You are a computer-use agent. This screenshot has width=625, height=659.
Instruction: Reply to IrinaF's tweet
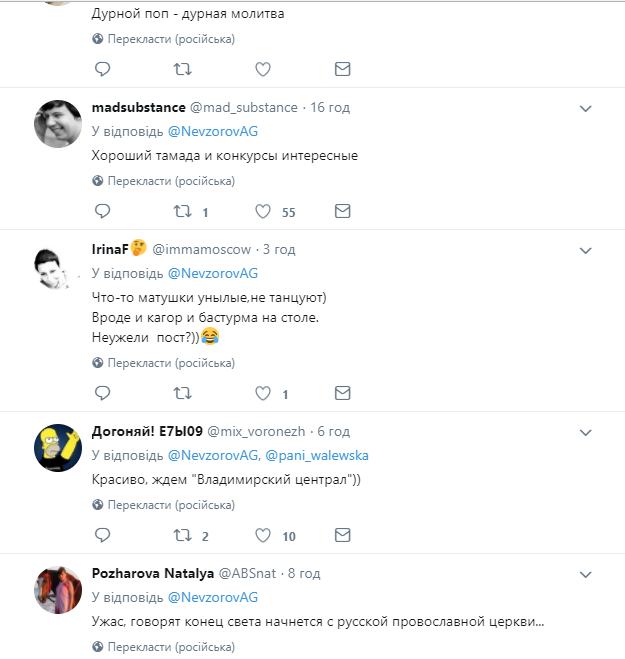(102, 393)
